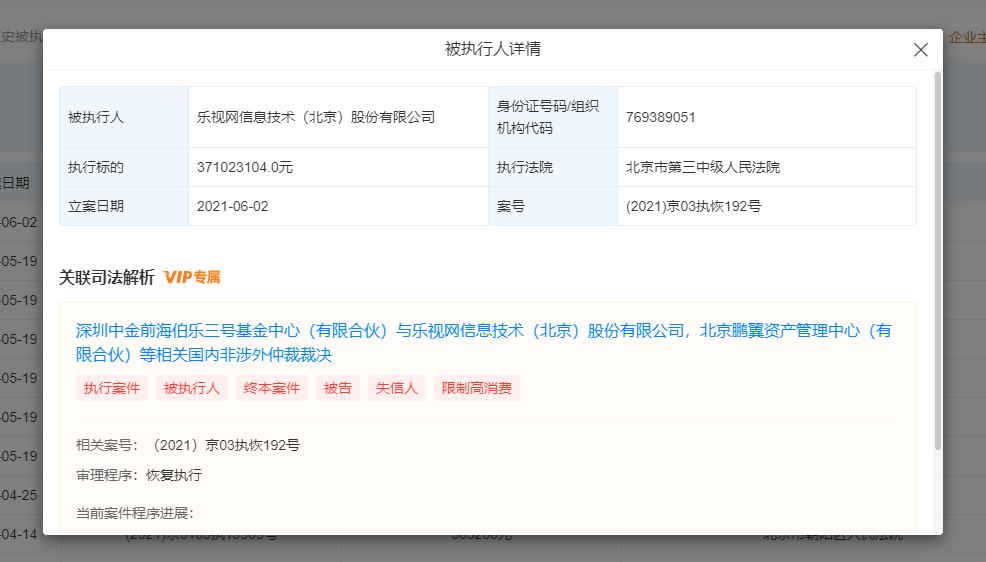Click the 失信人 tag
This screenshot has width=986, height=562.
pos(397,388)
